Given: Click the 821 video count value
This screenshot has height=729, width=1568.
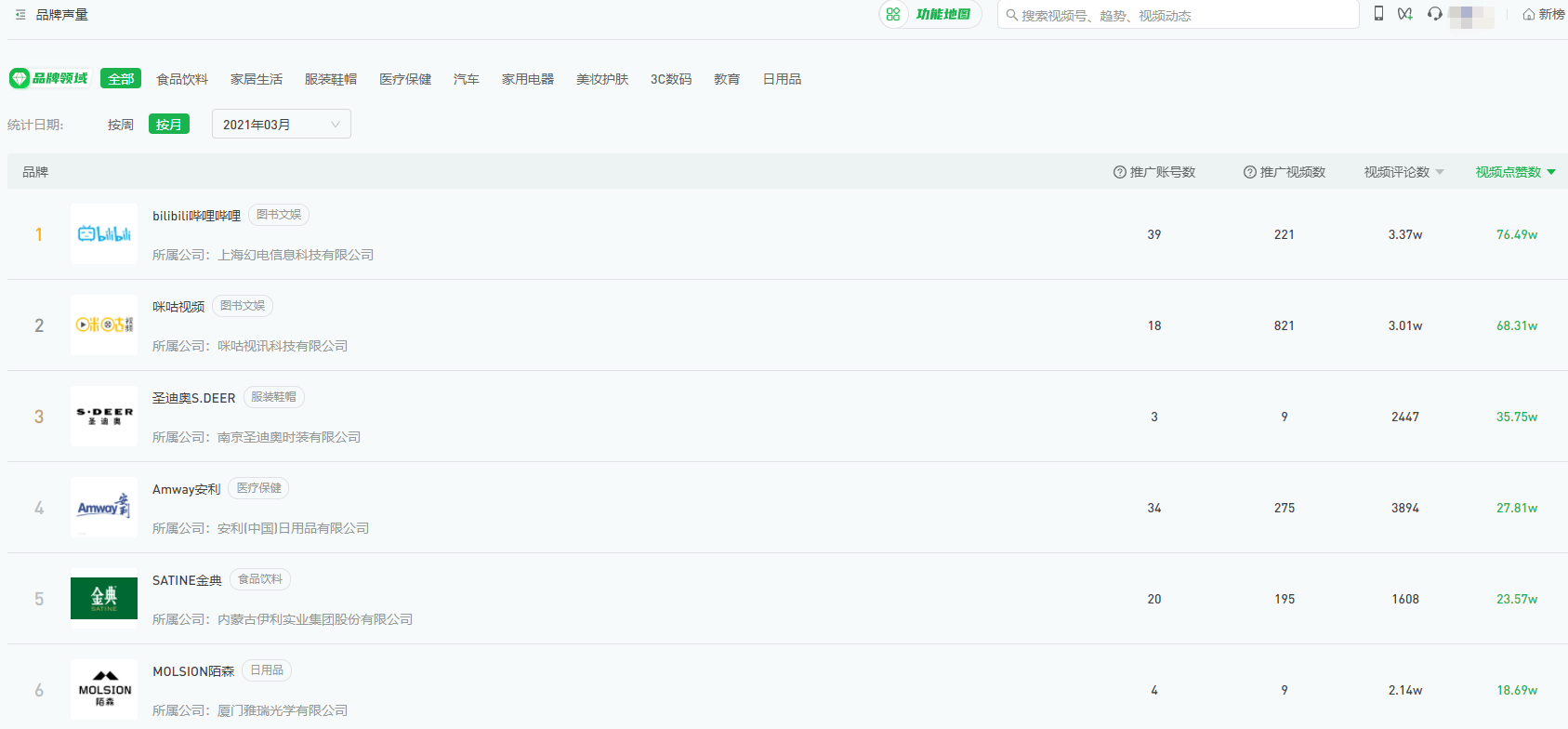Looking at the screenshot, I should pos(1285,325).
